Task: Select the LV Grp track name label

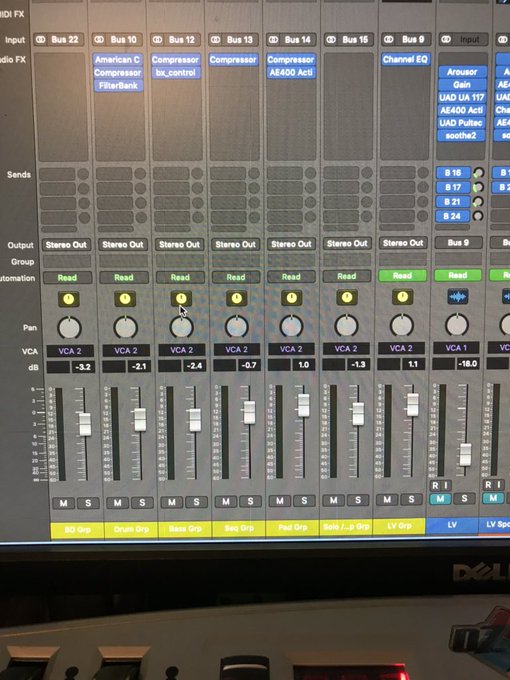Action: coord(399,526)
